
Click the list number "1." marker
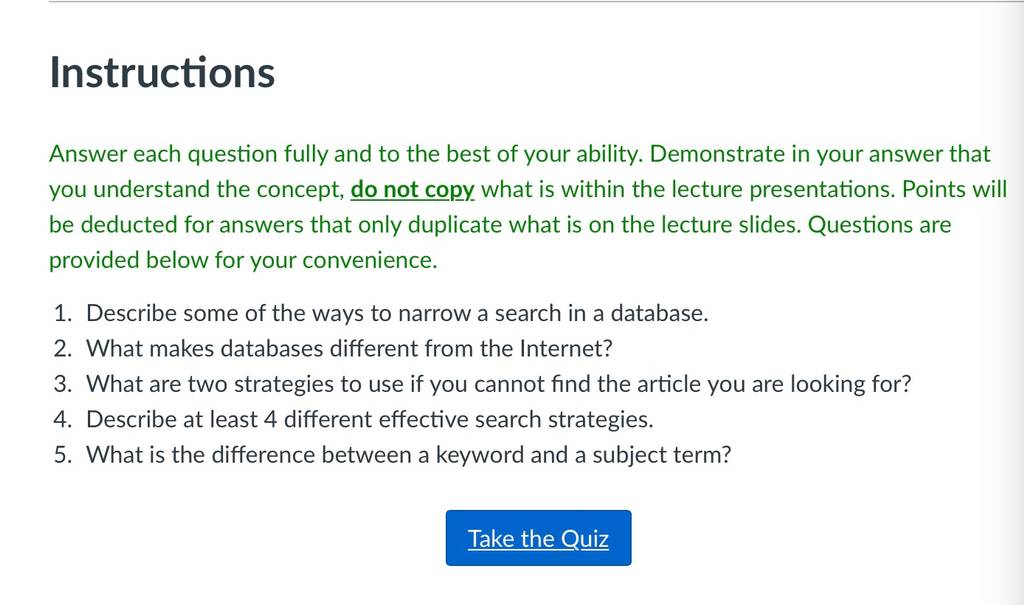tap(63, 313)
